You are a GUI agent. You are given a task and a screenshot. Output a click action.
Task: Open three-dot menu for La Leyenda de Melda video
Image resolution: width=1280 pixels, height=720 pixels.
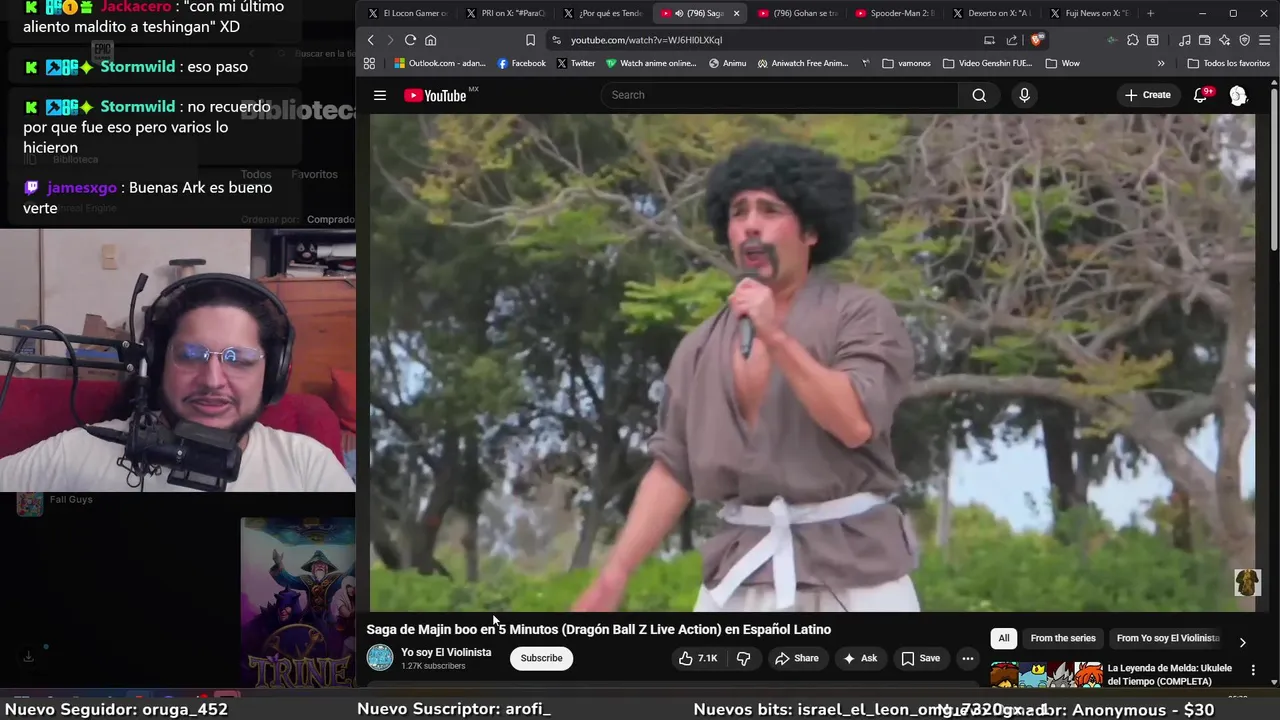1254,670
